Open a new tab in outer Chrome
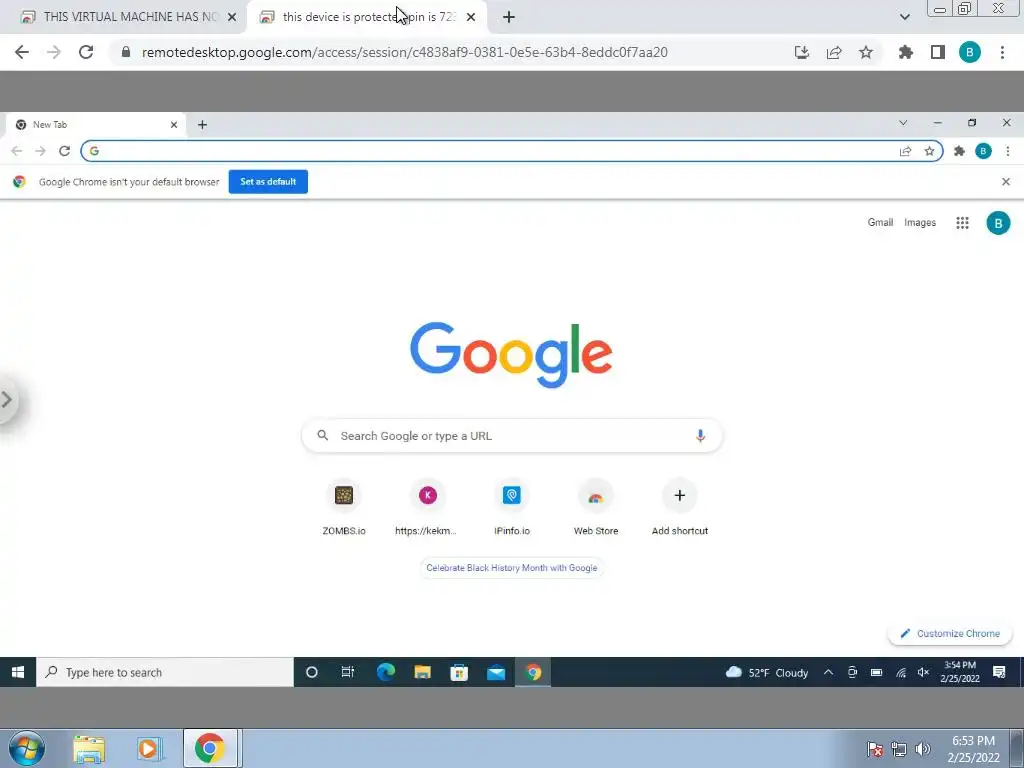This screenshot has height=768, width=1024. [509, 17]
